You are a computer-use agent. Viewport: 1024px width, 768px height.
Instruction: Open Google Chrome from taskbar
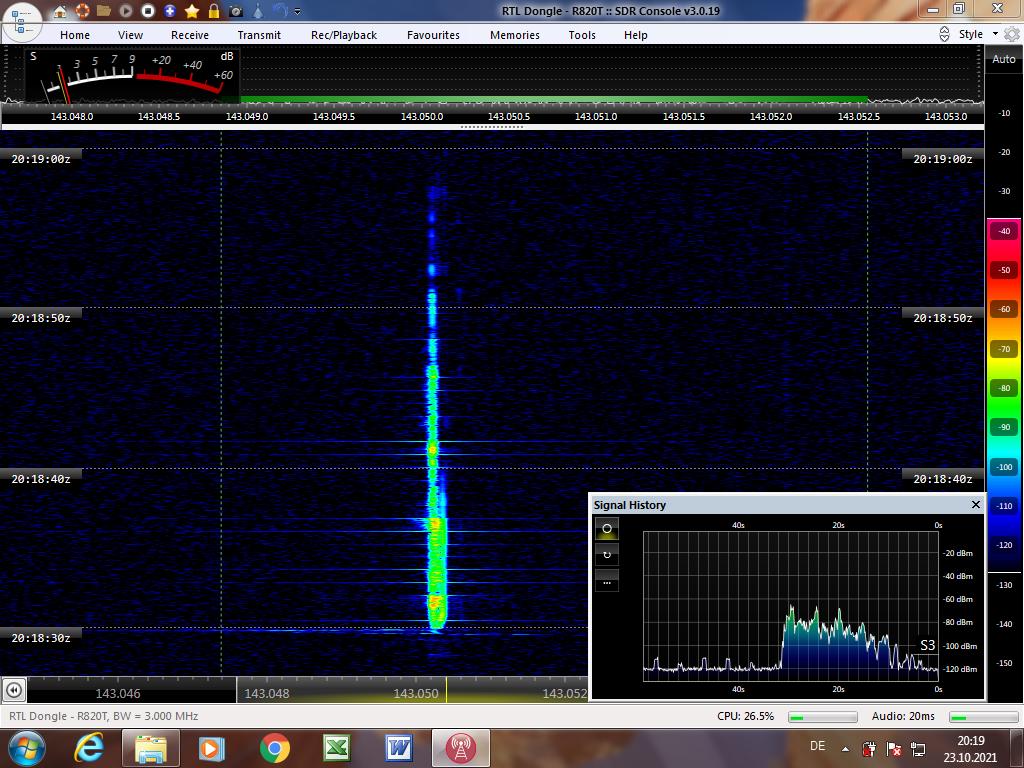tap(274, 748)
